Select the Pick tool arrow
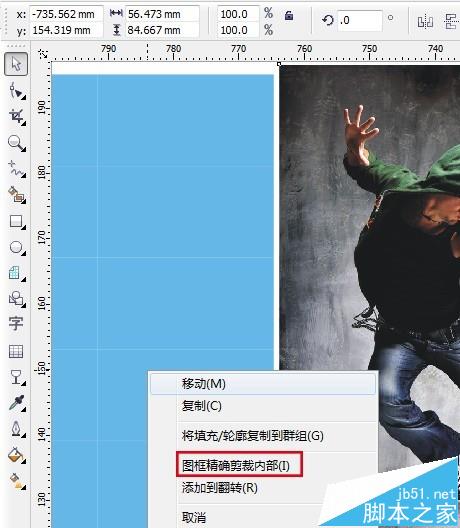The width and height of the screenshot is (460, 528). coord(16,64)
